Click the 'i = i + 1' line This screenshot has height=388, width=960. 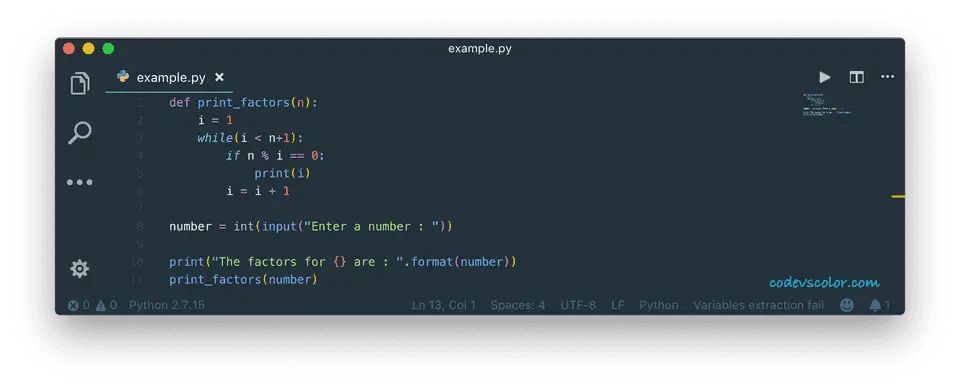[x=258, y=192]
